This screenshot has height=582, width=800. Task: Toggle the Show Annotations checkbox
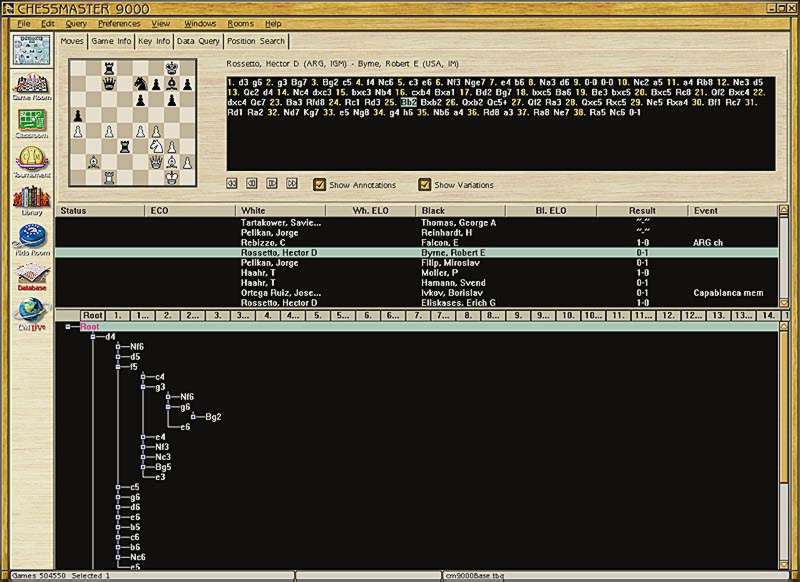319,184
